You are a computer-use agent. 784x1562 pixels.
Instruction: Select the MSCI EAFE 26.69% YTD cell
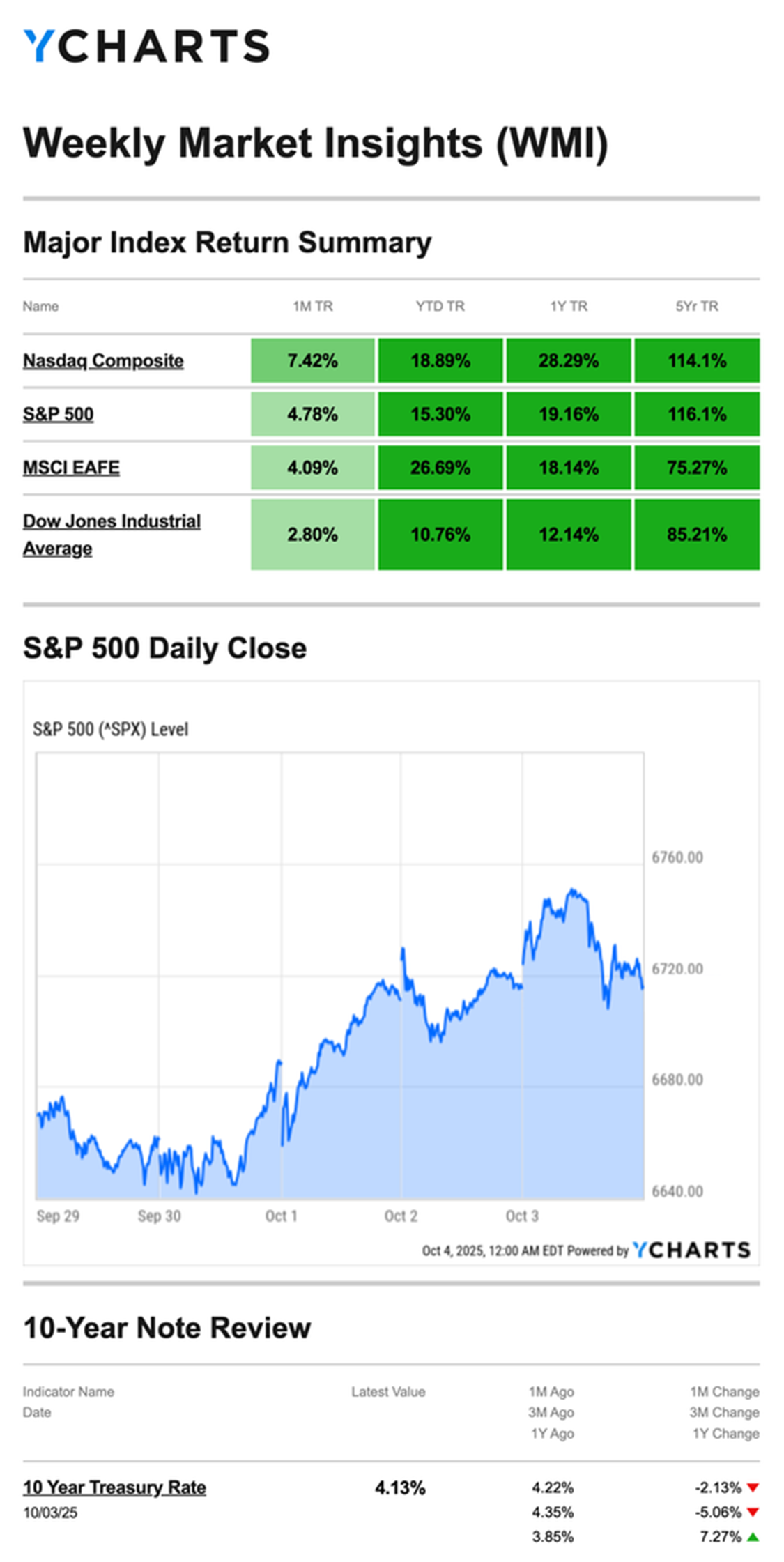(x=440, y=467)
